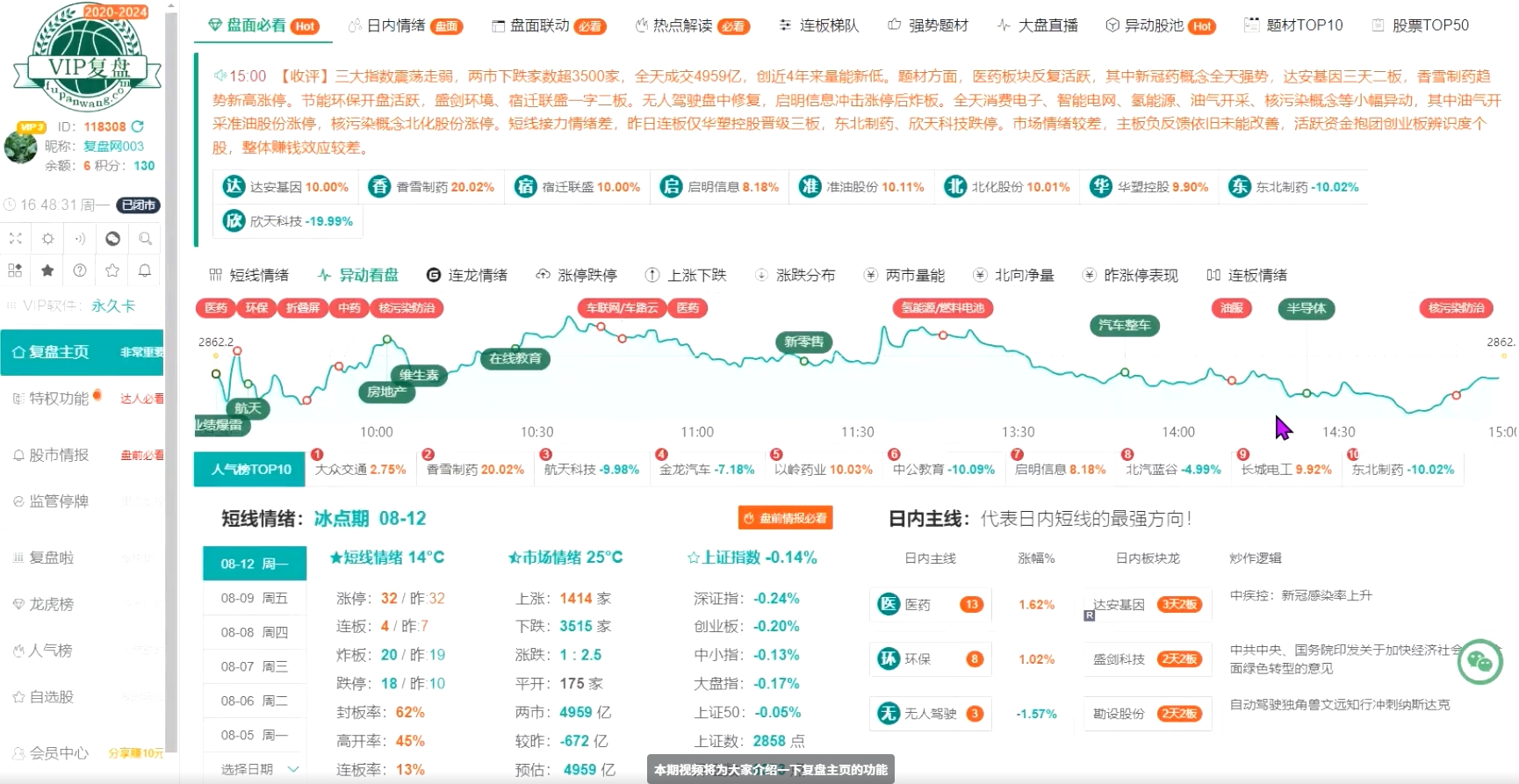Open the apps grid widget icon

click(16, 270)
